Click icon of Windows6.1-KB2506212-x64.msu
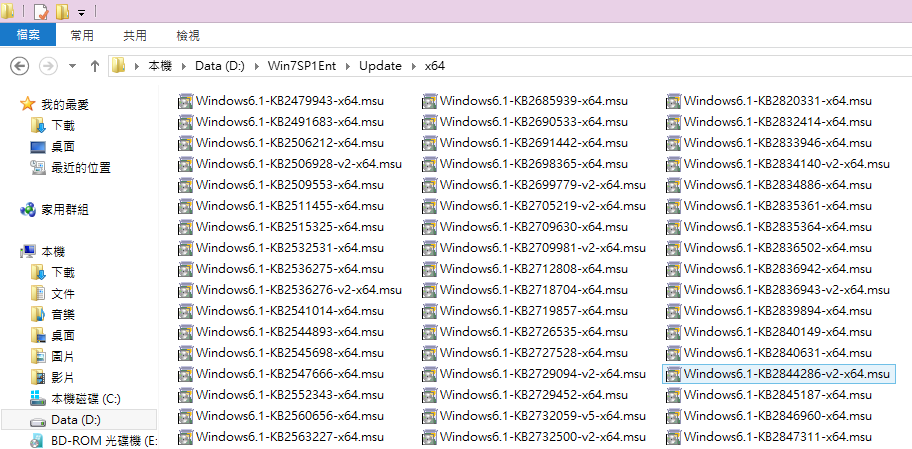 tap(186, 143)
